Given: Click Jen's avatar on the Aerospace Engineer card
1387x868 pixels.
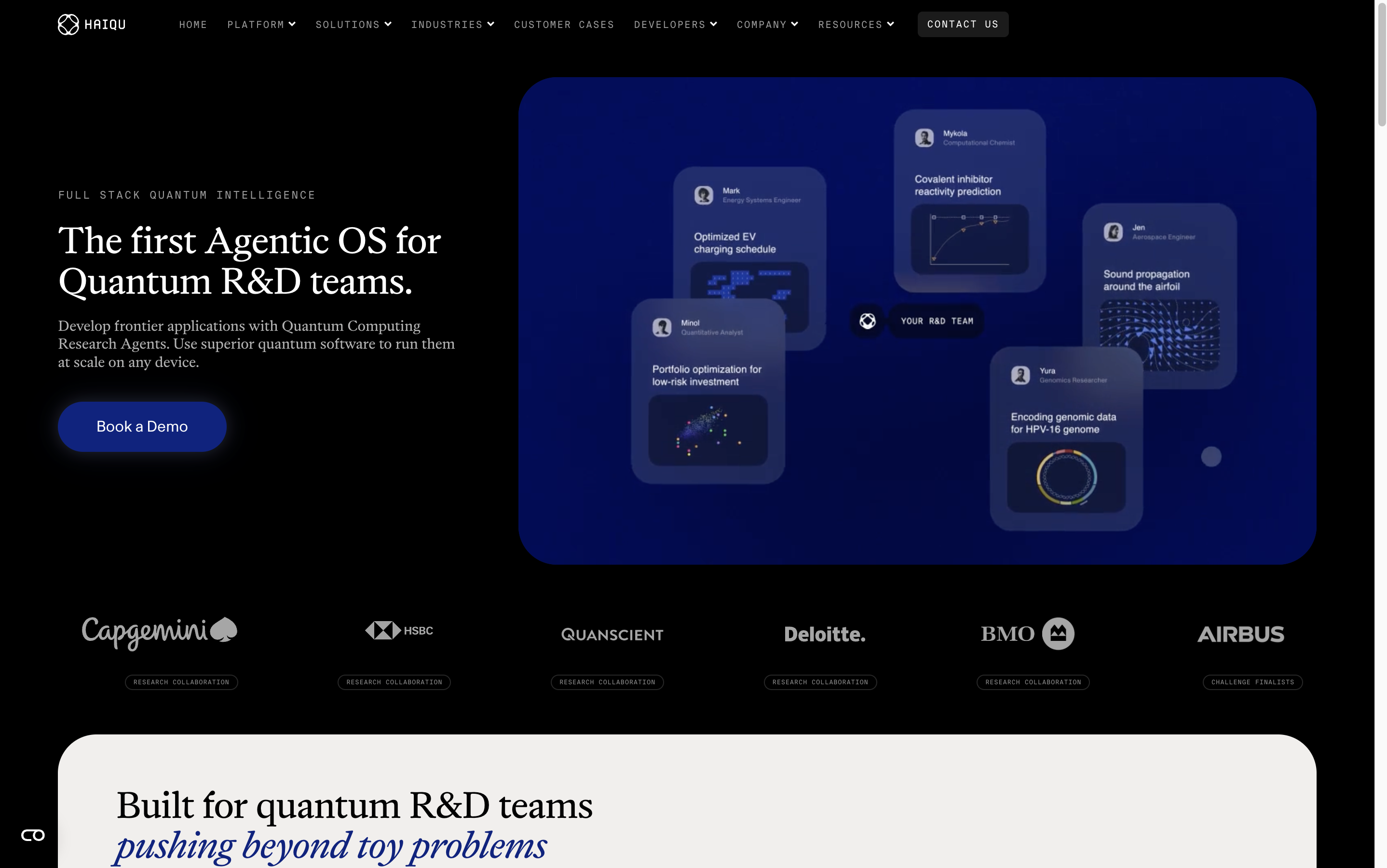Looking at the screenshot, I should click(x=1113, y=232).
